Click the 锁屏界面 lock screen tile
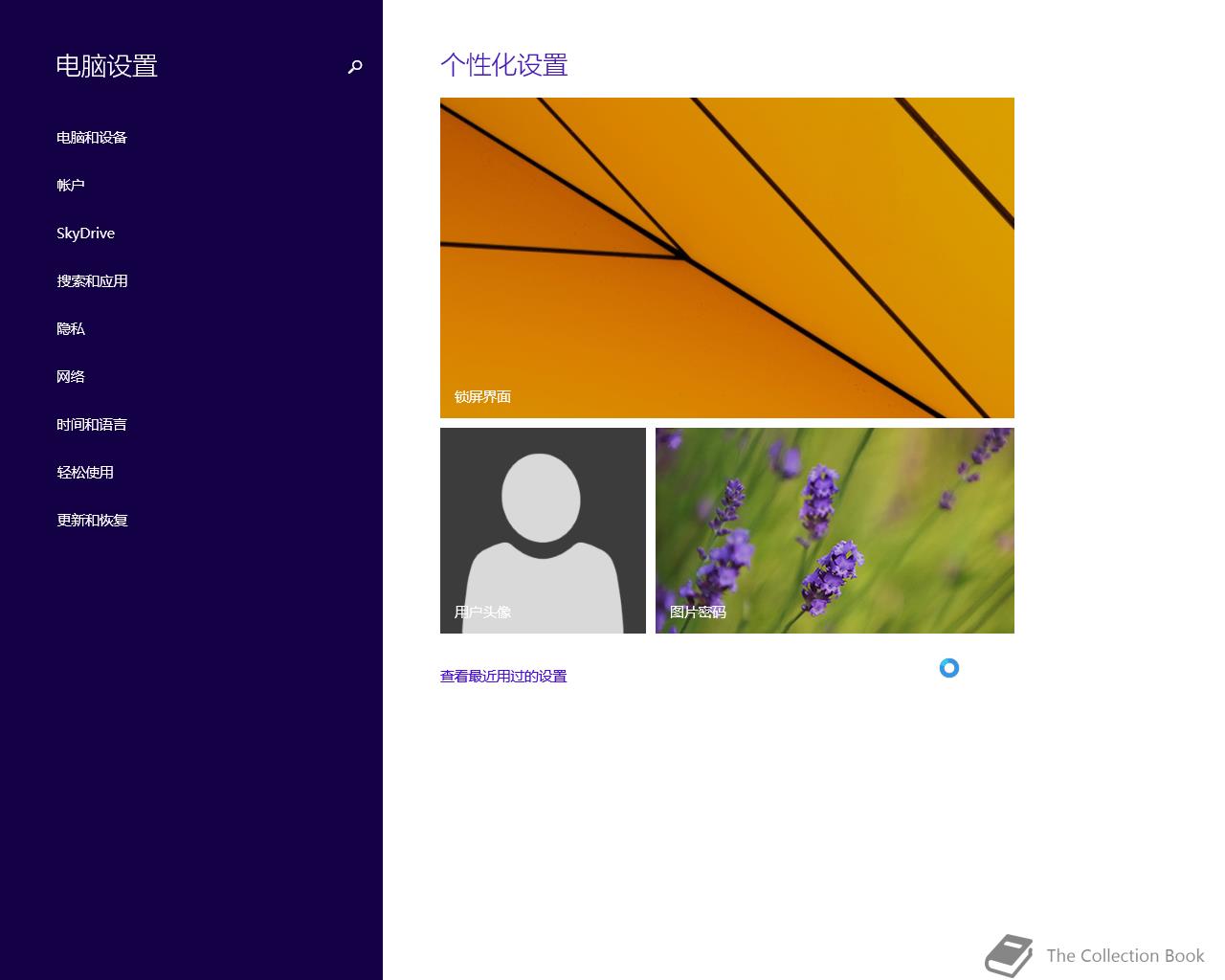 tap(727, 257)
